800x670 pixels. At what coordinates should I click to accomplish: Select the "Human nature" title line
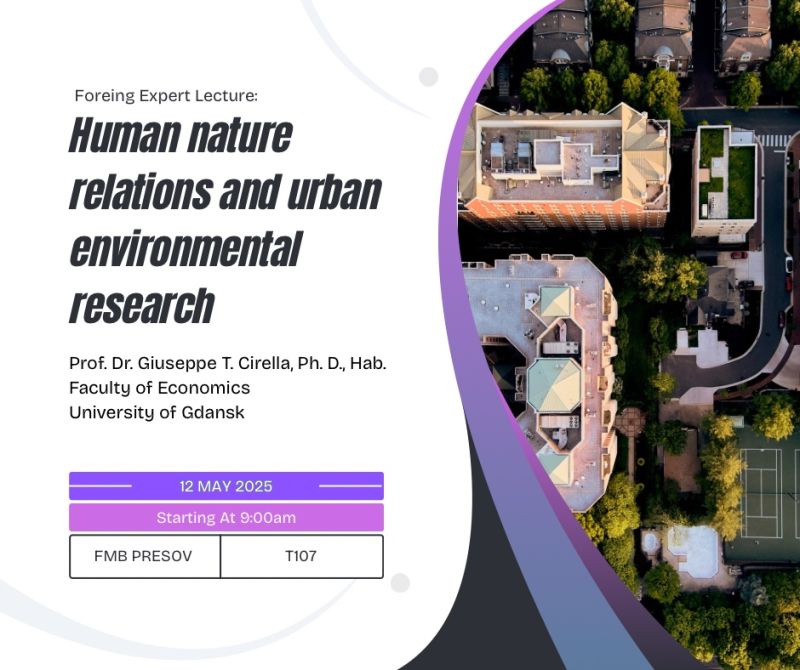point(180,135)
